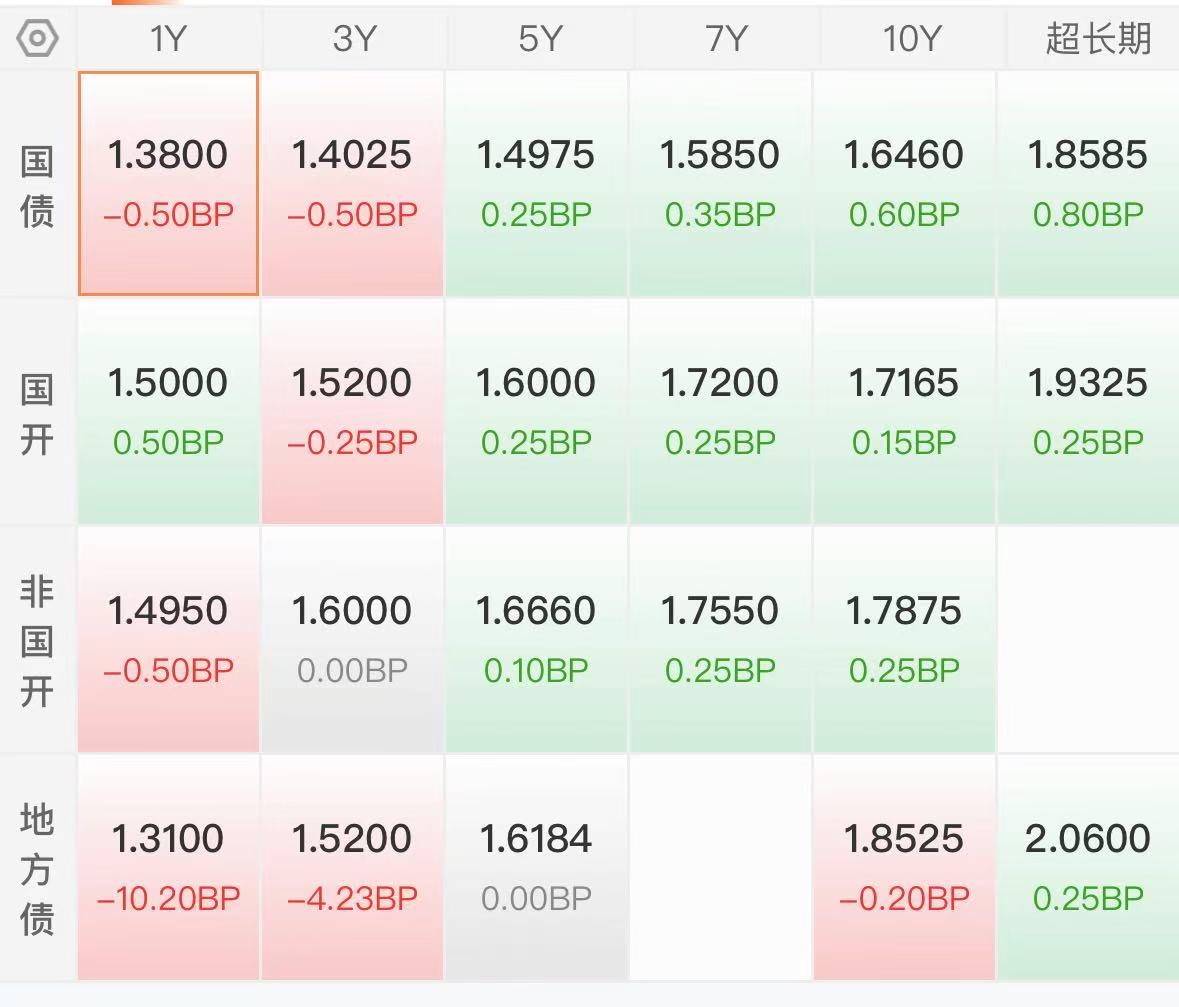
Task: Click the 国开 7Y yield 1.7200 cell
Action: tap(720, 411)
